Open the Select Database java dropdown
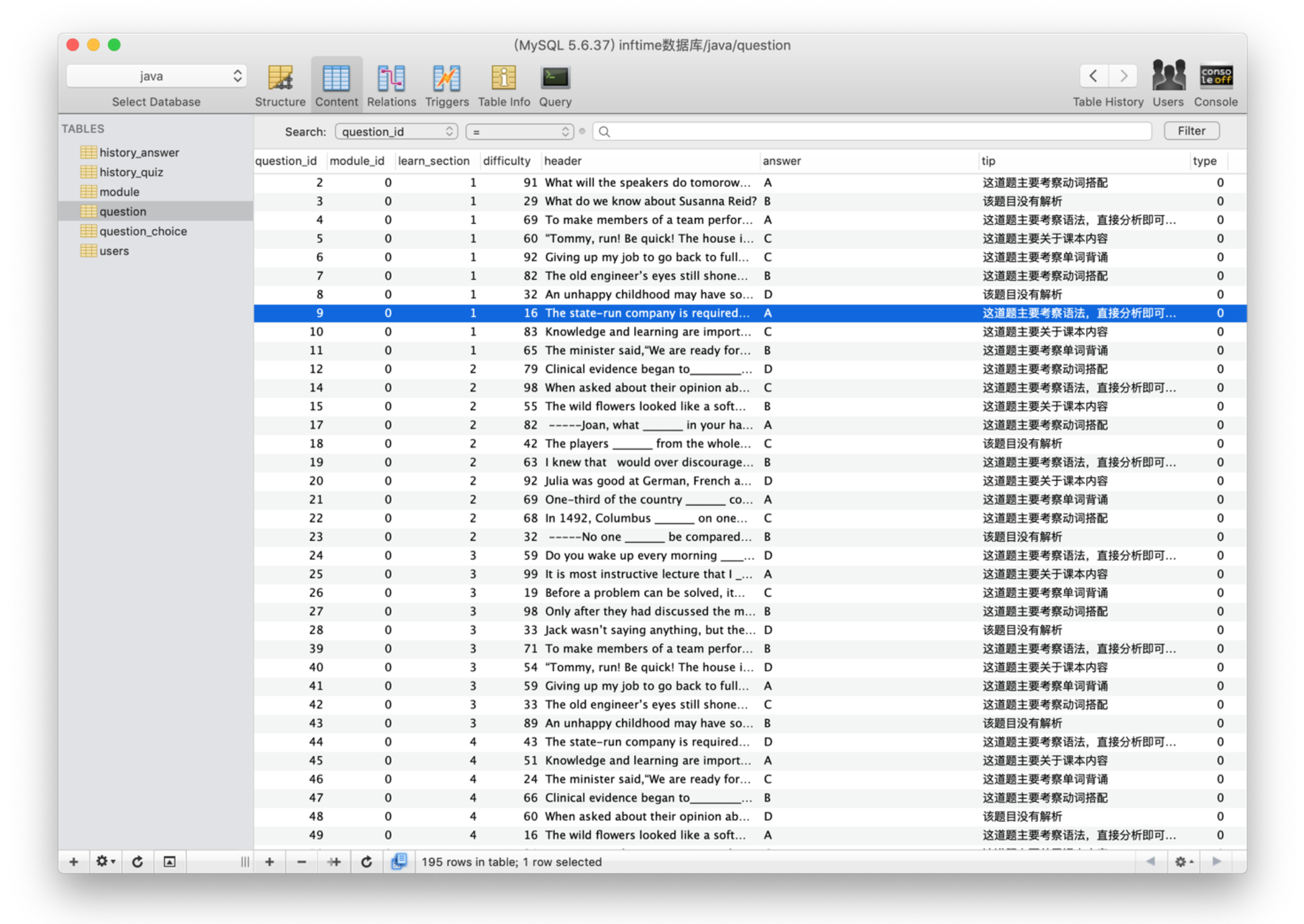This screenshot has height=924, width=1304. 156,76
